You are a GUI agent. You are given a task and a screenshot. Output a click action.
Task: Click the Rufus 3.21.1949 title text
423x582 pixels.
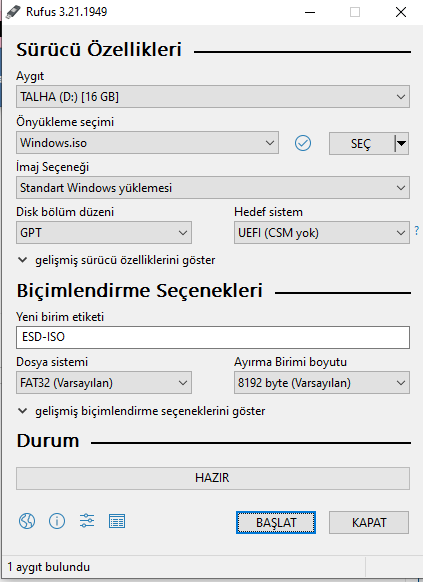click(x=67, y=12)
